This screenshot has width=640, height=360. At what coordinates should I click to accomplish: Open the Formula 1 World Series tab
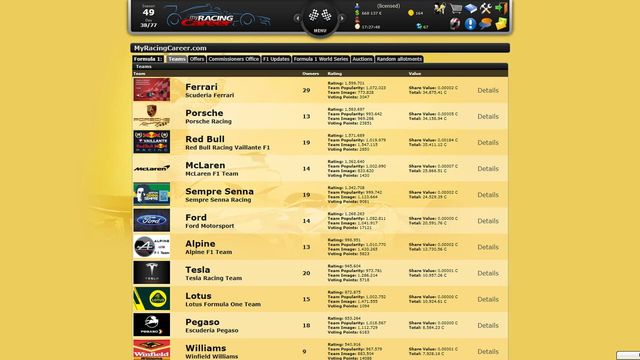point(321,59)
